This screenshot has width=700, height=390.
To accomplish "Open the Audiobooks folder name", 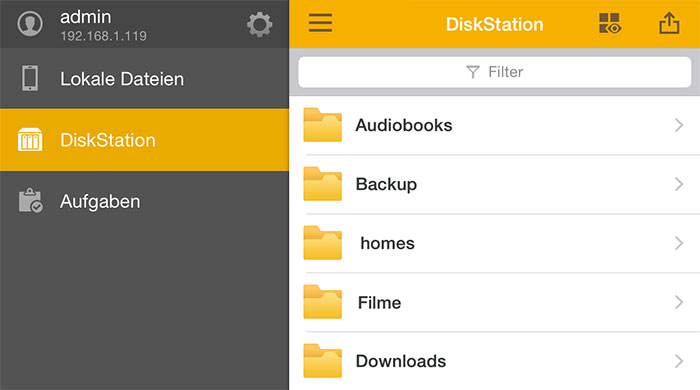I will 404,125.
